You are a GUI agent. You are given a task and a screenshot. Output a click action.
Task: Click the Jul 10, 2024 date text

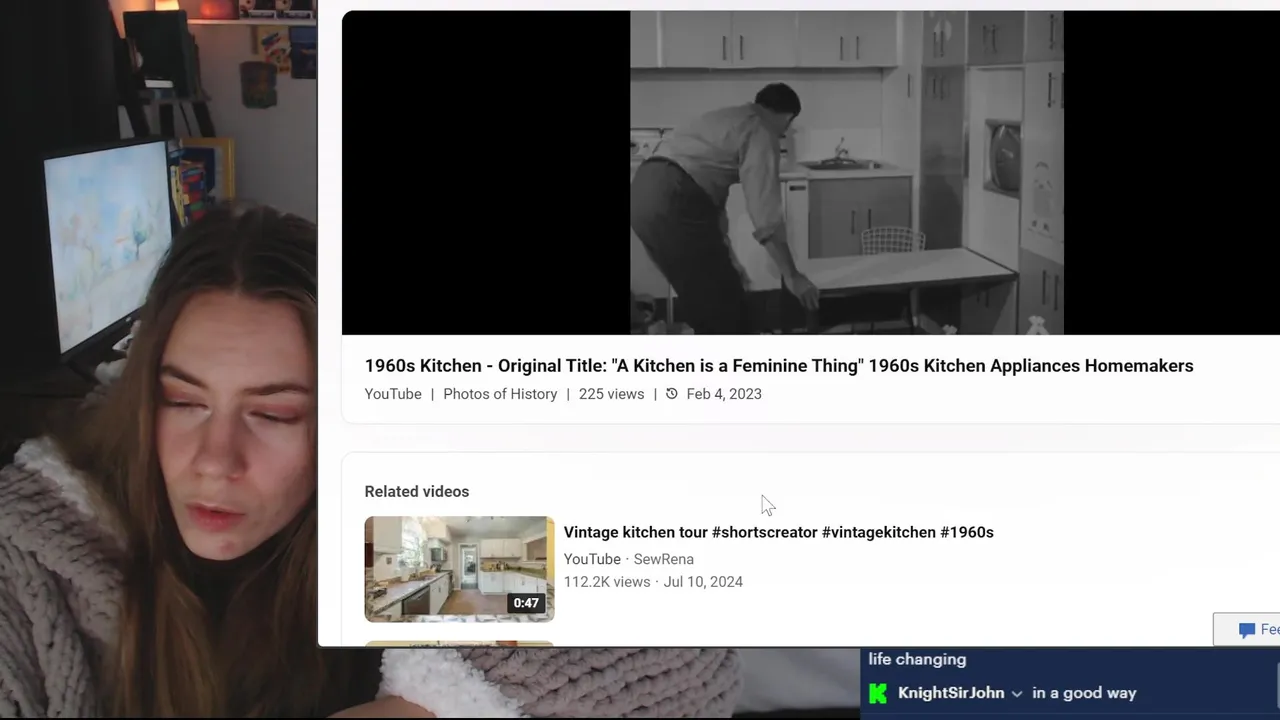click(x=703, y=582)
